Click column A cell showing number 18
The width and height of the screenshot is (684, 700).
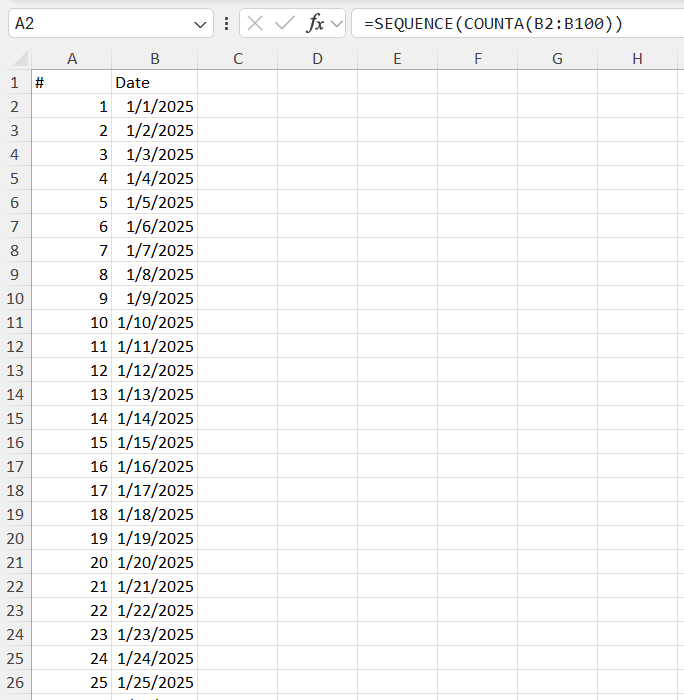[71, 514]
